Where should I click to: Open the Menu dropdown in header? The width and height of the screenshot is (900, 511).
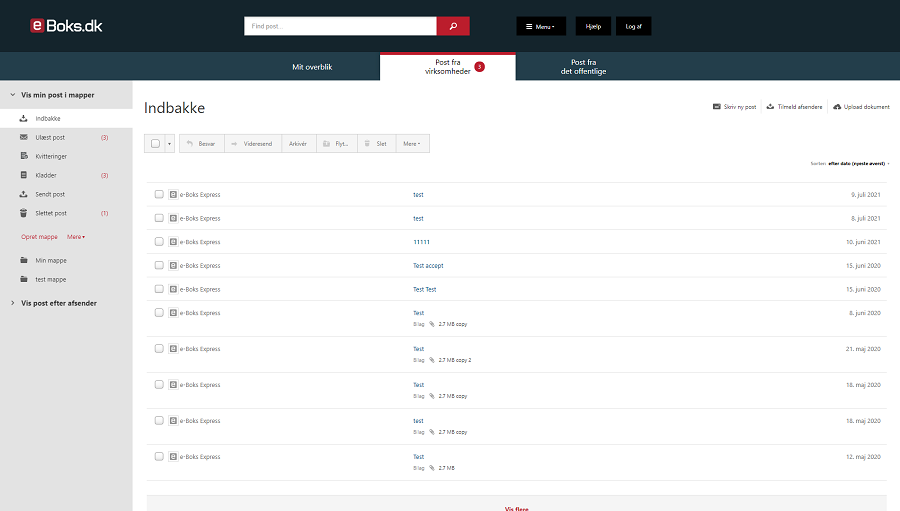point(541,26)
